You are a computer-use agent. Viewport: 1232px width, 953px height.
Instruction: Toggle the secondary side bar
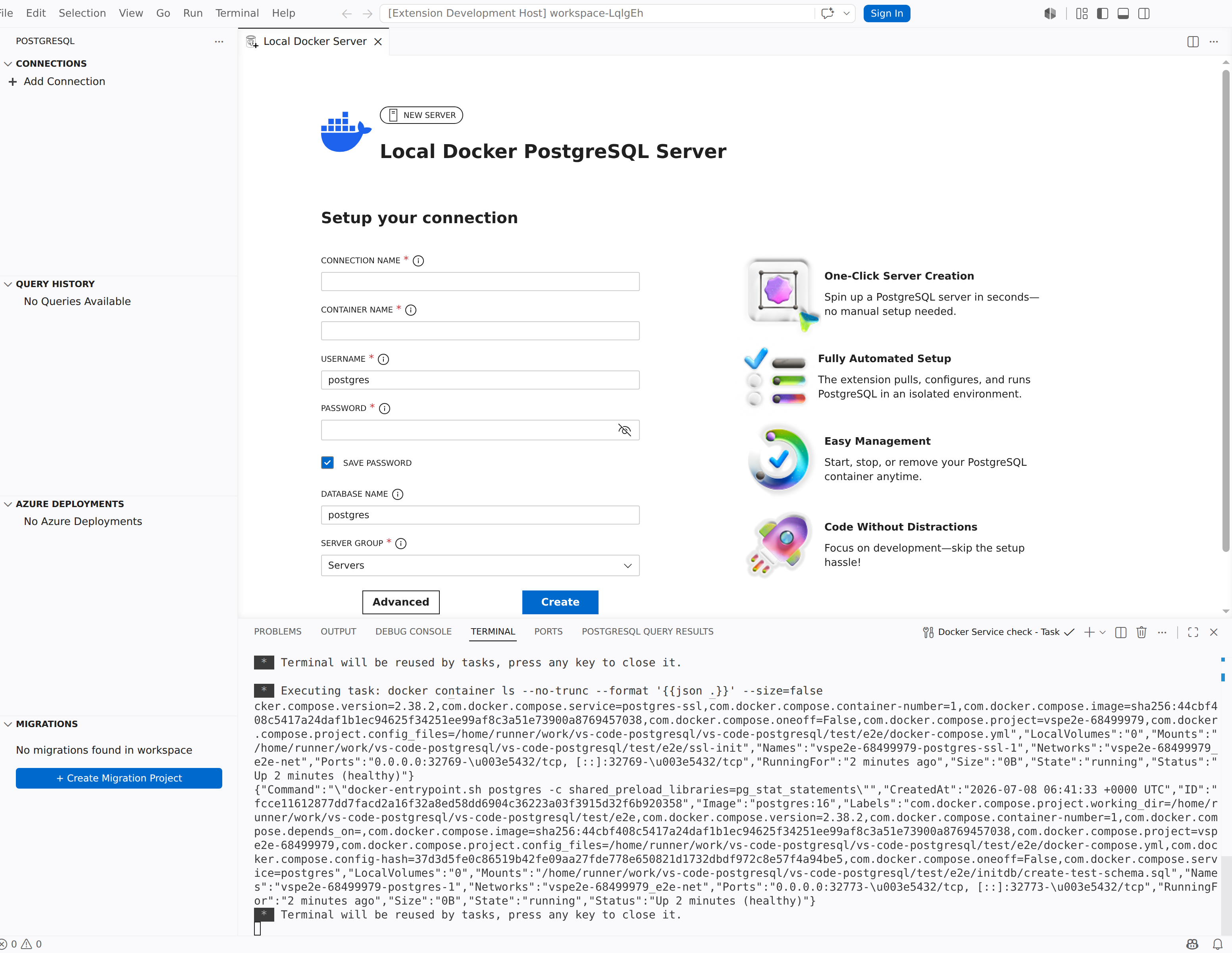[1144, 14]
